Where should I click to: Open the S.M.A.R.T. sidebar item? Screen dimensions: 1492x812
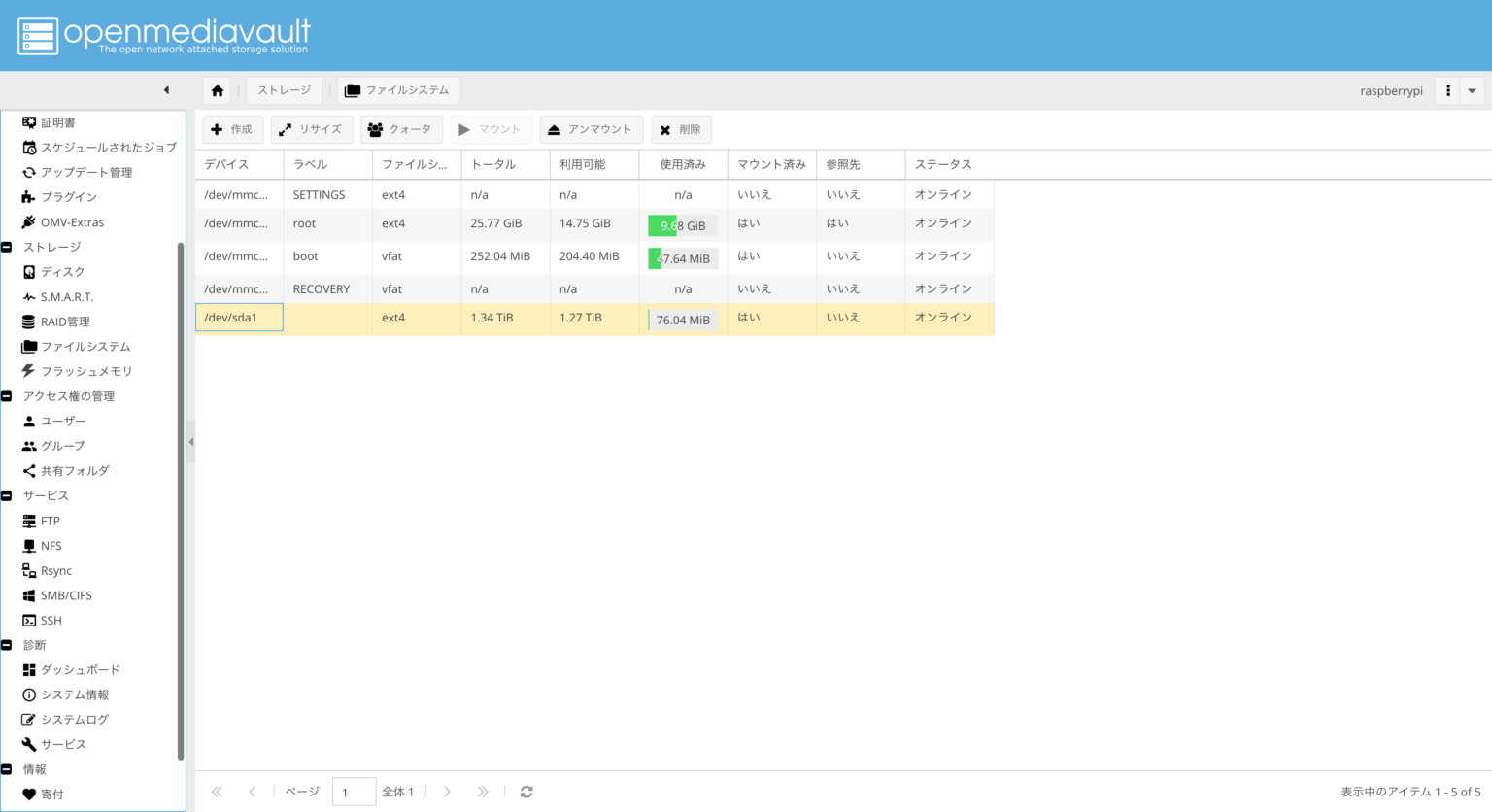click(x=66, y=297)
